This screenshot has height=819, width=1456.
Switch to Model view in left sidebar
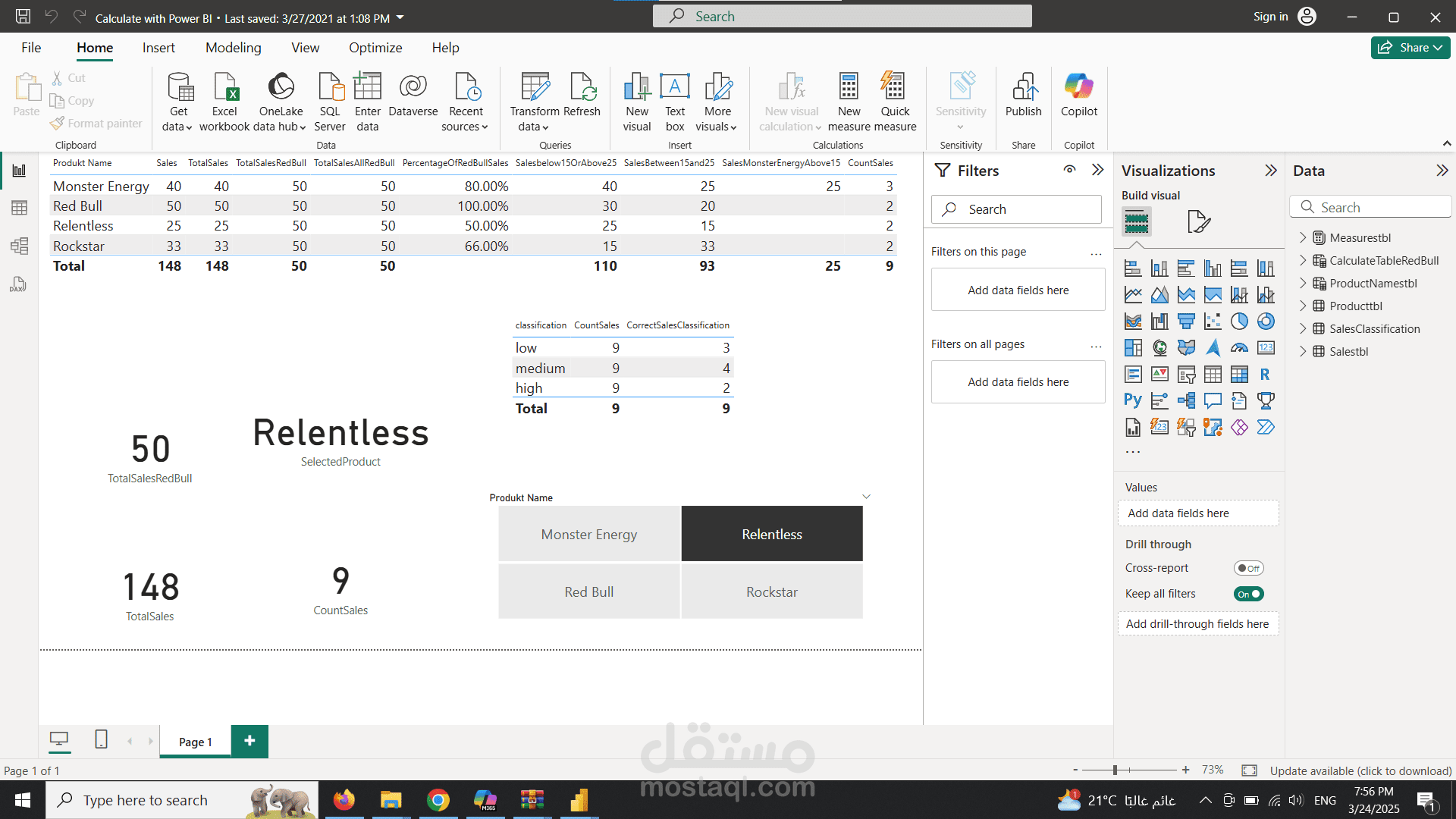point(19,246)
